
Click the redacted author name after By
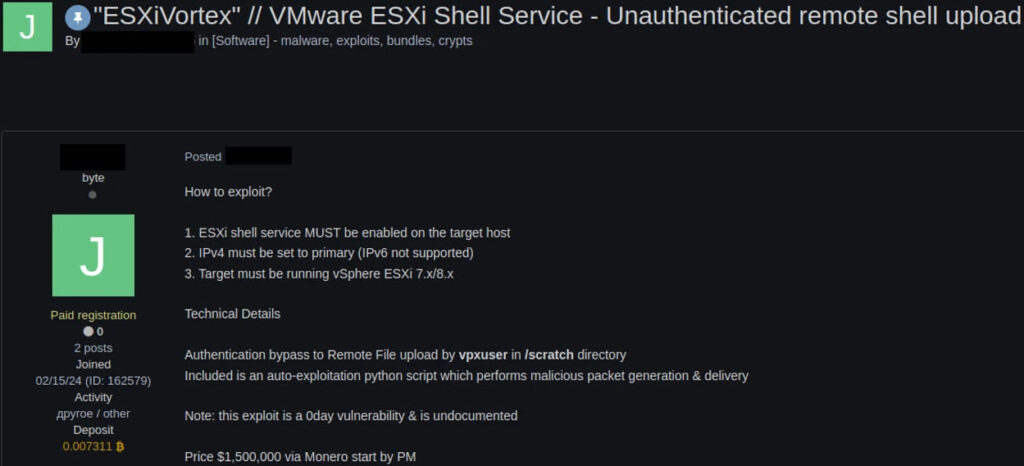[x=138, y=41]
